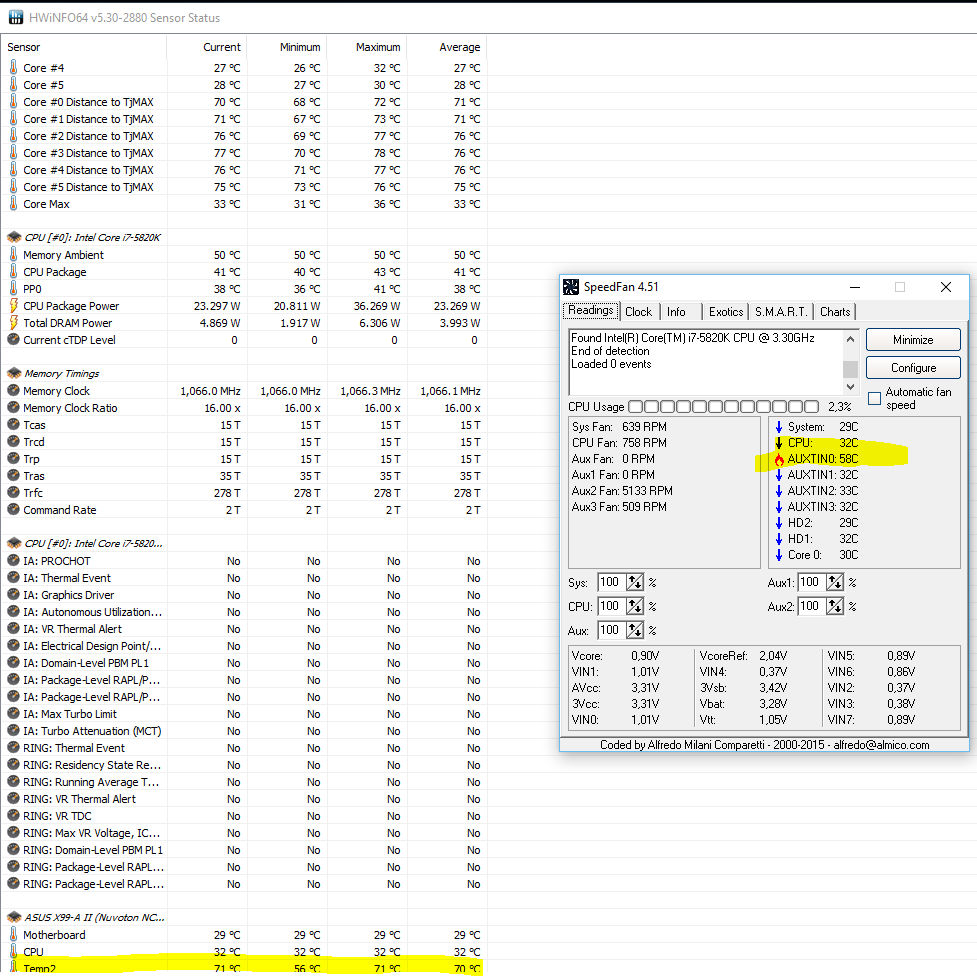The image size is (977, 976).
Task: Click the clock icon beside Current cTDP Level
Action: [13, 340]
